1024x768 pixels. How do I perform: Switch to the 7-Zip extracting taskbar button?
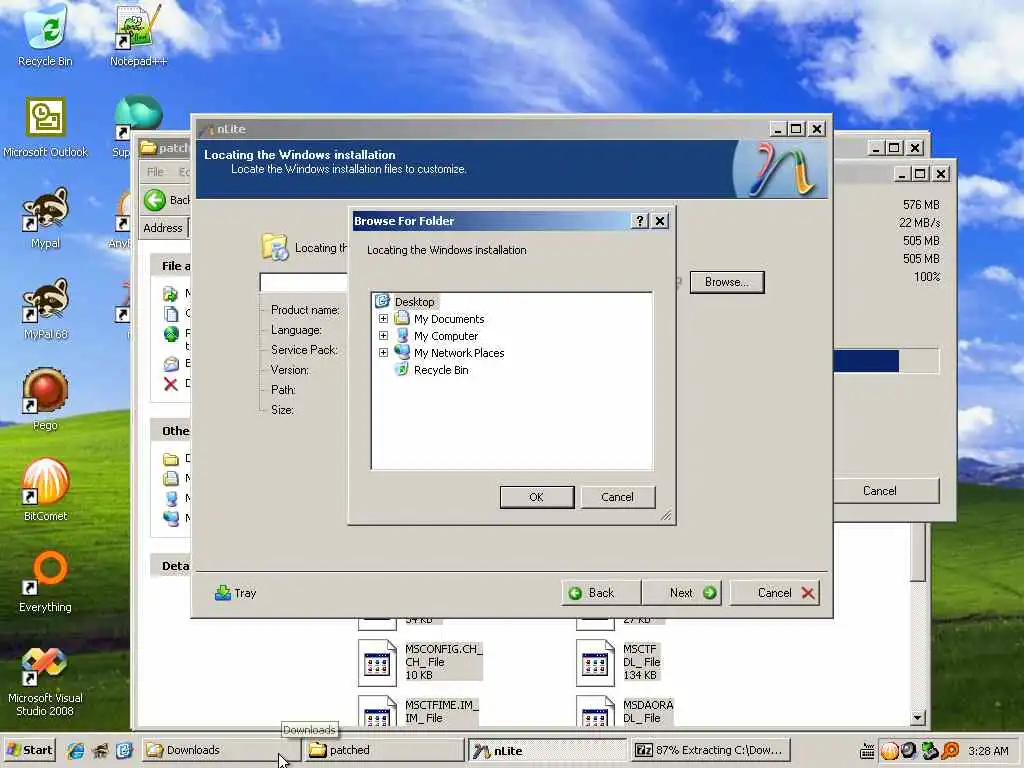711,750
